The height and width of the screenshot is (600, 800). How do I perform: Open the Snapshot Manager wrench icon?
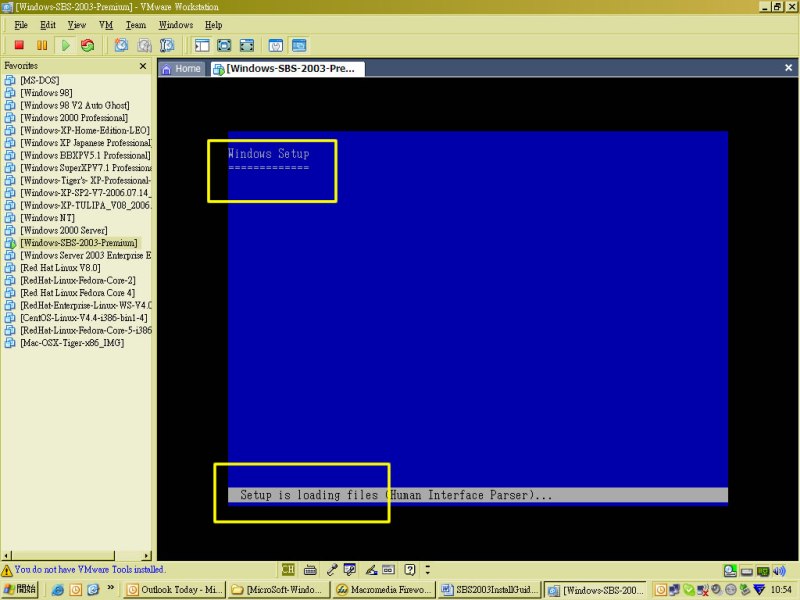point(167,45)
